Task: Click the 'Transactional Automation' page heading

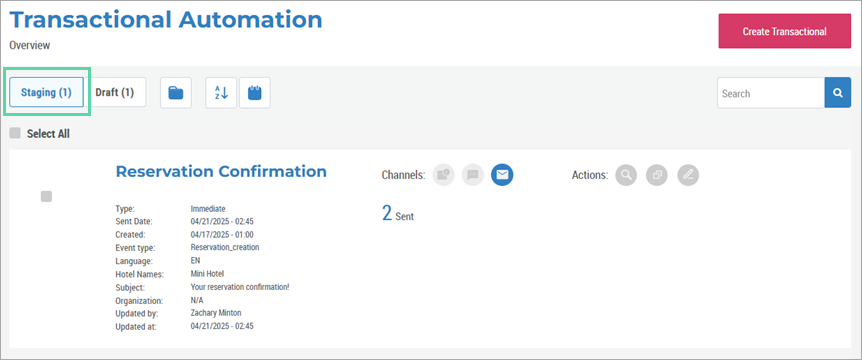Action: coord(166,20)
